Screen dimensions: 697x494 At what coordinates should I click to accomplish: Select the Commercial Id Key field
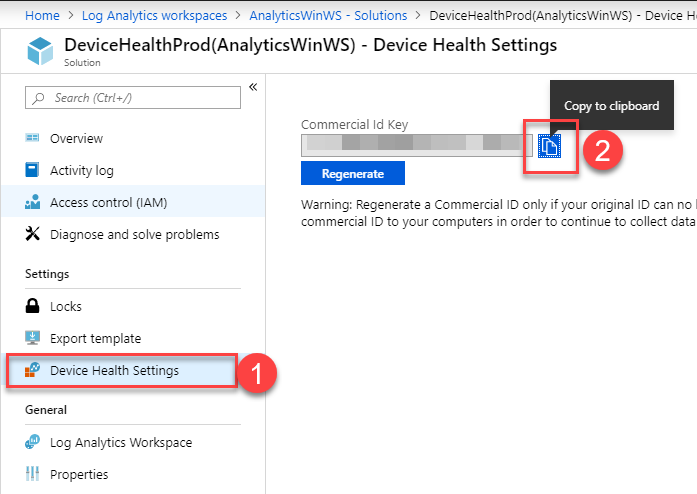click(416, 144)
